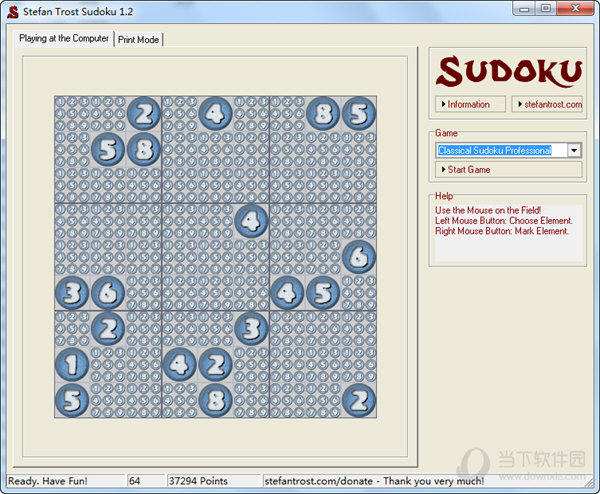Select the big 5 tile in the second row
The height and width of the screenshot is (494, 600).
point(108,150)
